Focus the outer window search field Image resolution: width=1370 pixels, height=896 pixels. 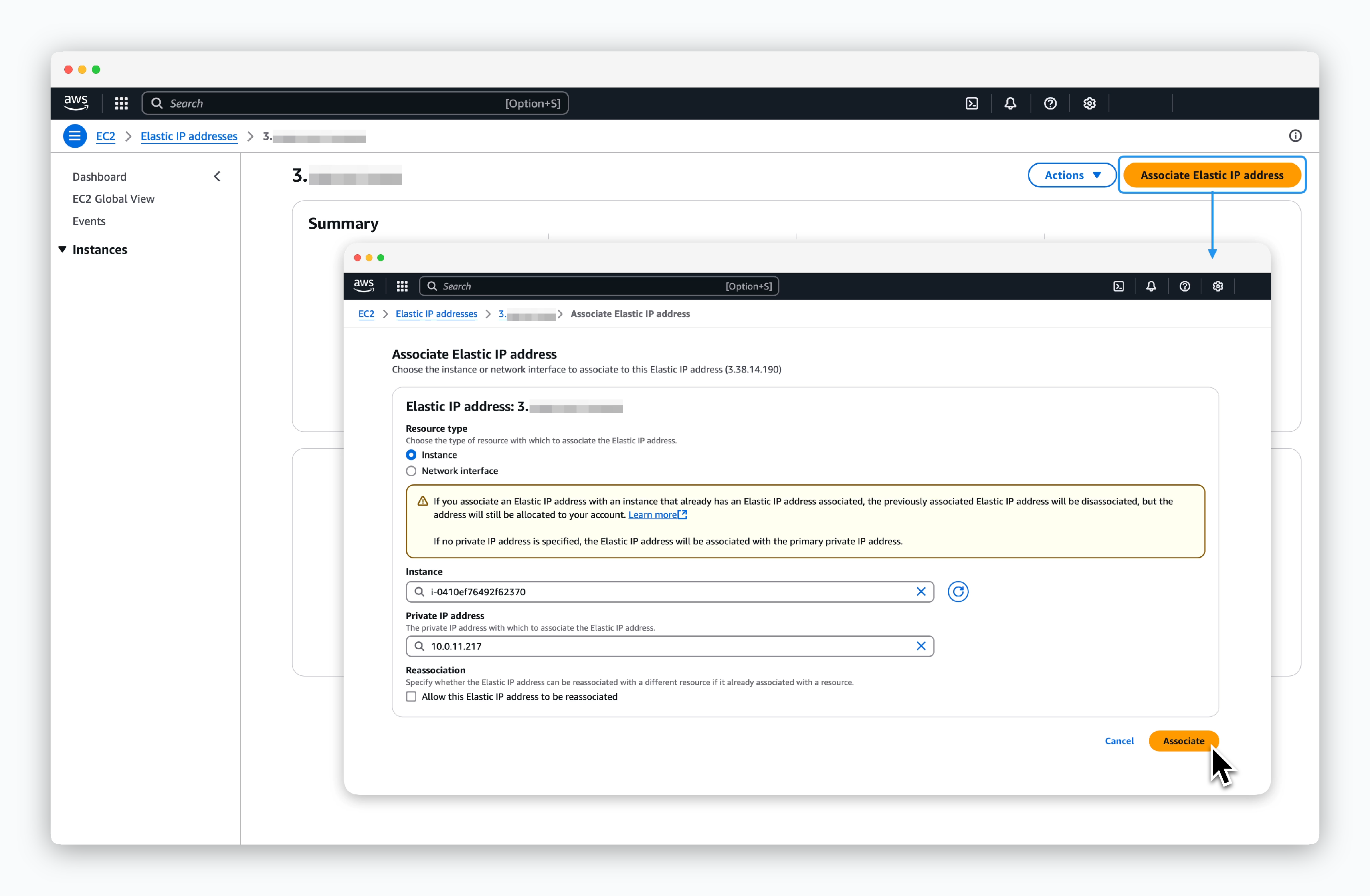click(x=355, y=104)
